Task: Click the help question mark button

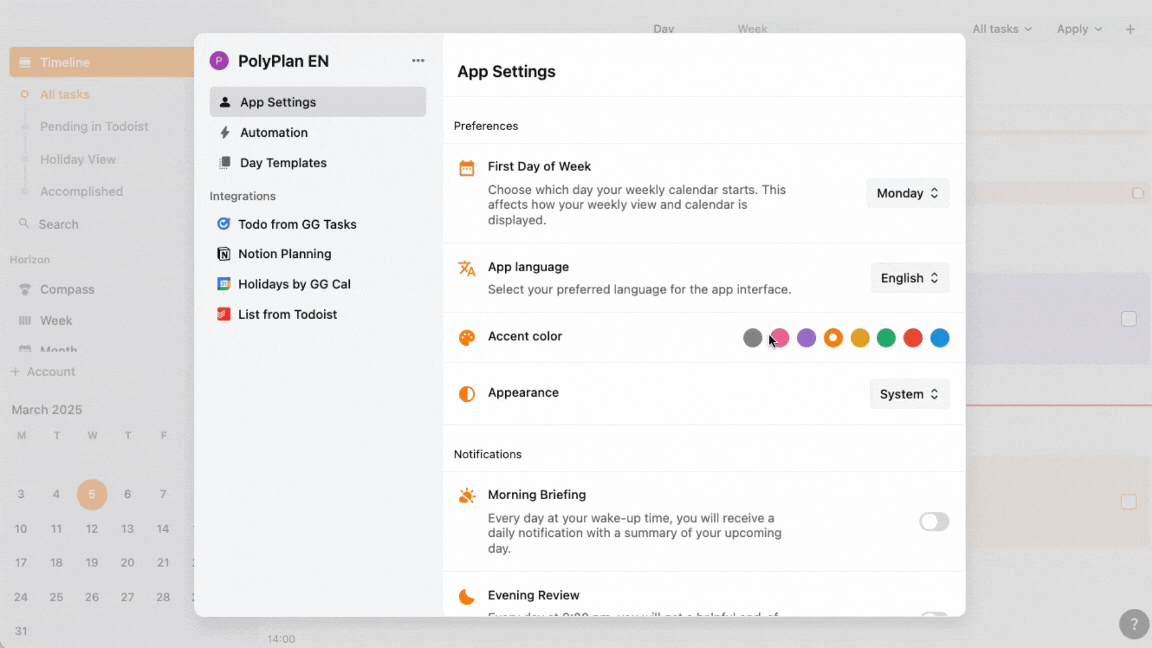Action: pyautogui.click(x=1133, y=624)
